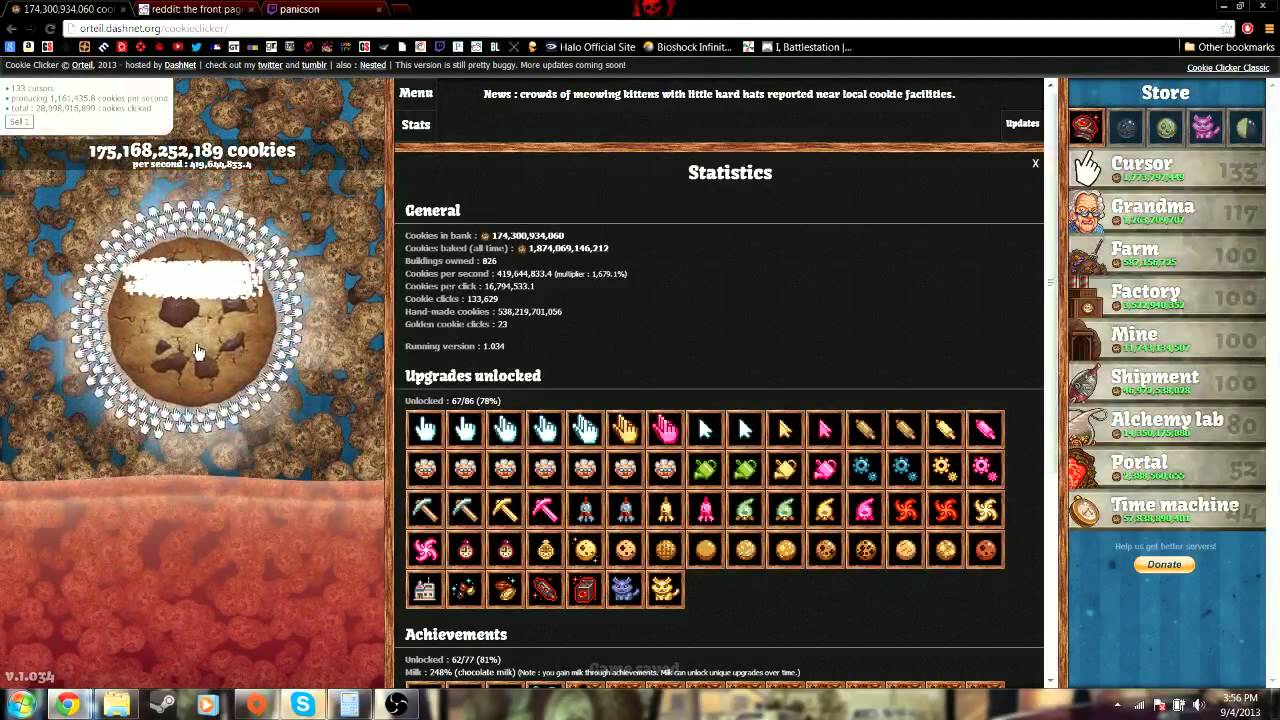Buy a Portal in the store
The width and height of the screenshot is (1280, 720).
[x=1165, y=467]
